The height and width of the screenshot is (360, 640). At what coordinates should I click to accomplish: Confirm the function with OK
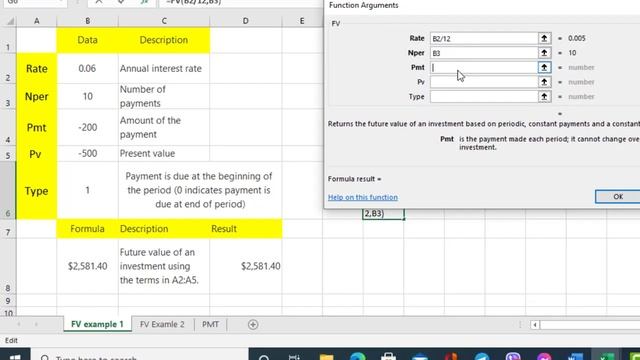pyautogui.click(x=618, y=197)
